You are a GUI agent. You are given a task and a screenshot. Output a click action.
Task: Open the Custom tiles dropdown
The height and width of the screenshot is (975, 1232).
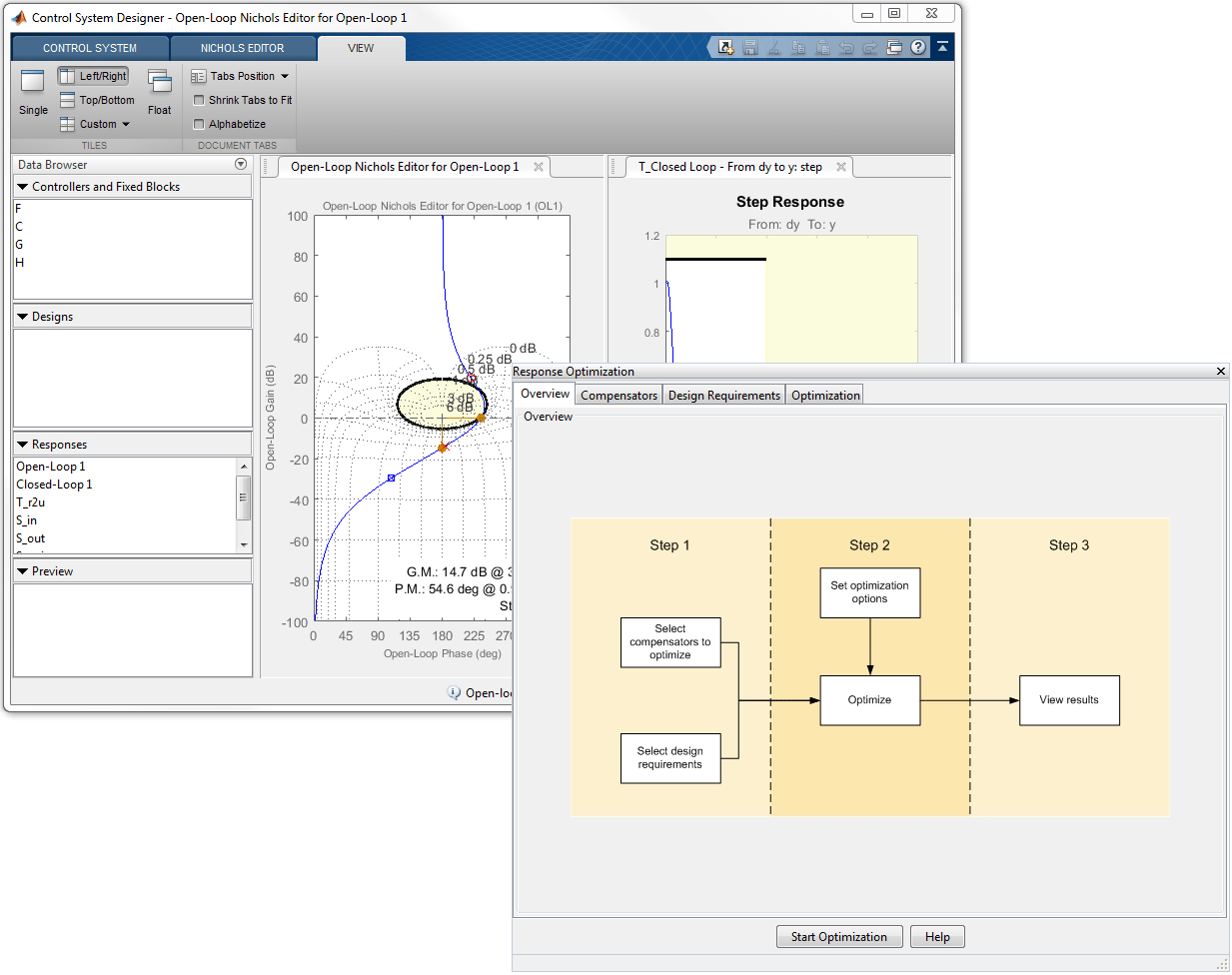(x=95, y=124)
